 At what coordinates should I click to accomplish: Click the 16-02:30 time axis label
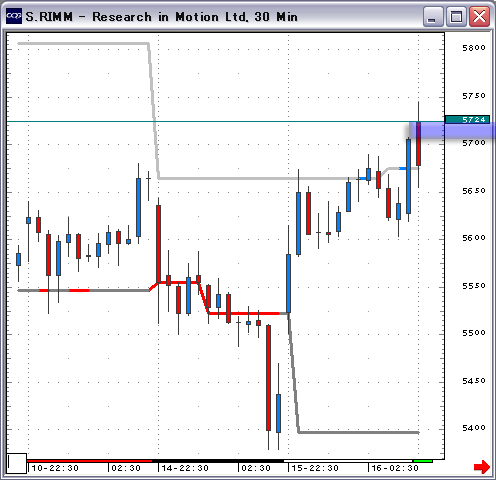(x=395, y=468)
